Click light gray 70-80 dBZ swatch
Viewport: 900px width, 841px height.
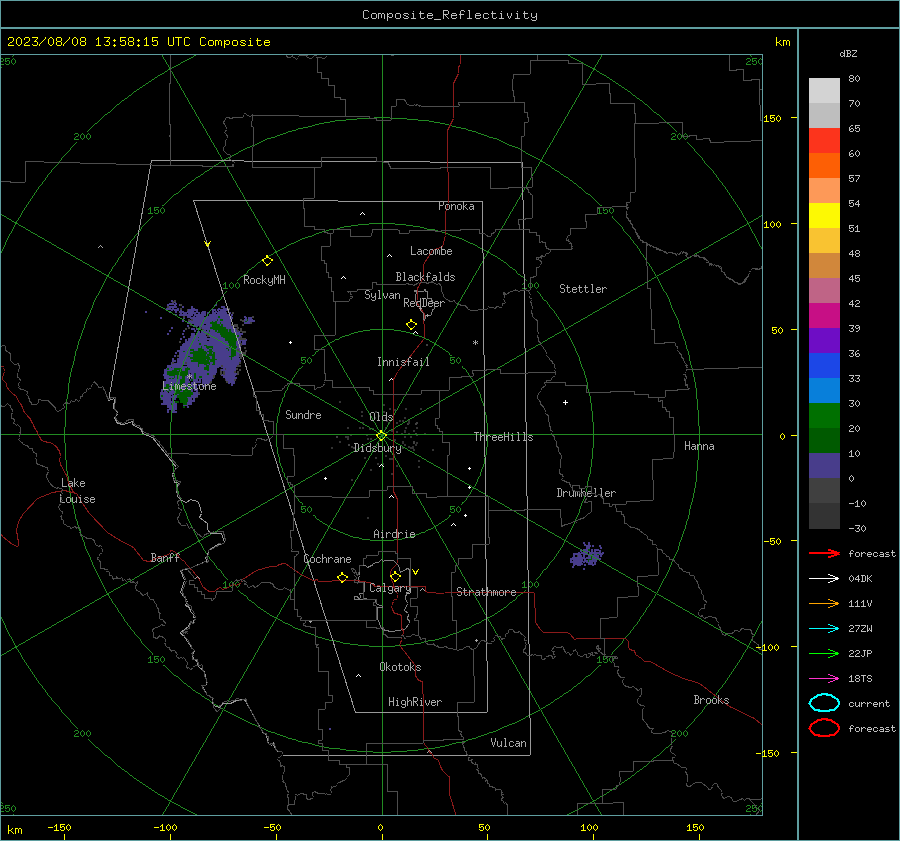824,91
